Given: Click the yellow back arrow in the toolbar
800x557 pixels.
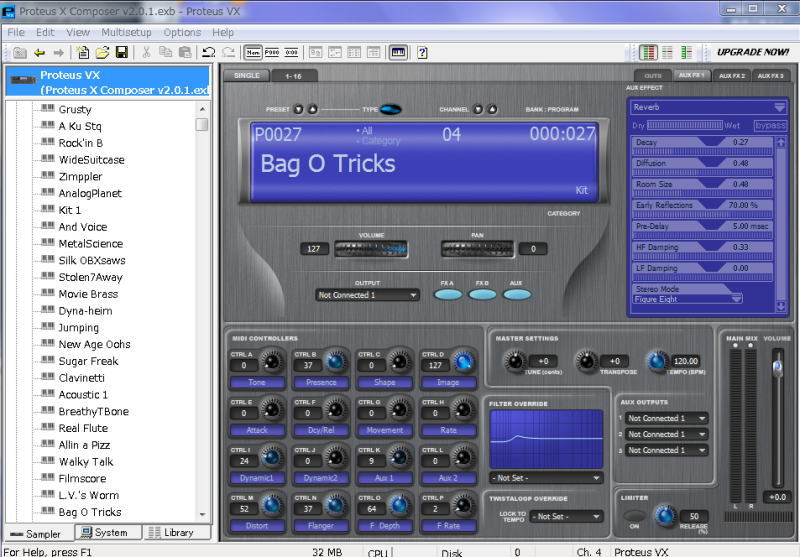Looking at the screenshot, I should tap(40, 53).
